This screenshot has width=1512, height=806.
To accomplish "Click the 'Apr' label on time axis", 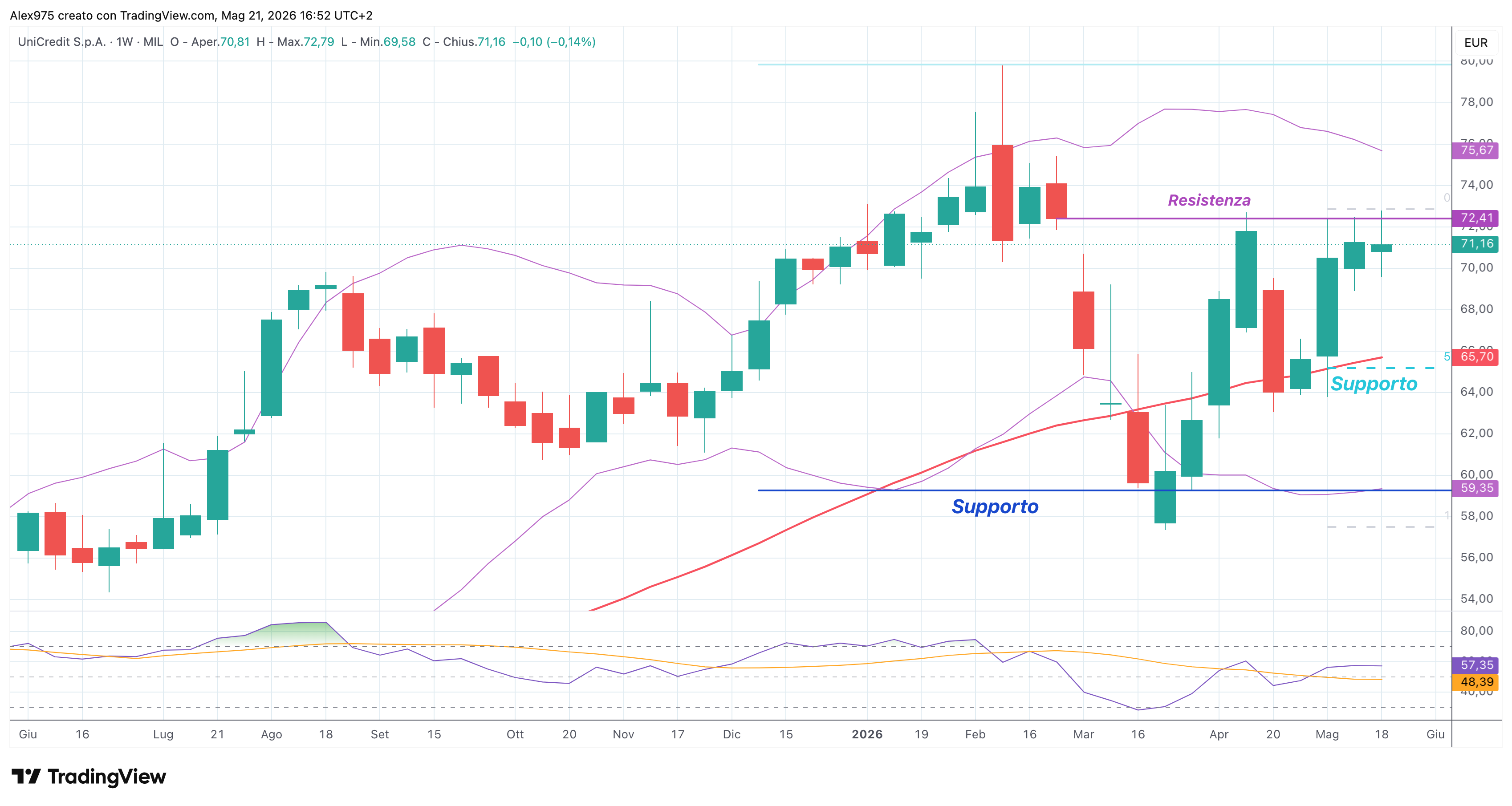I will [1219, 734].
